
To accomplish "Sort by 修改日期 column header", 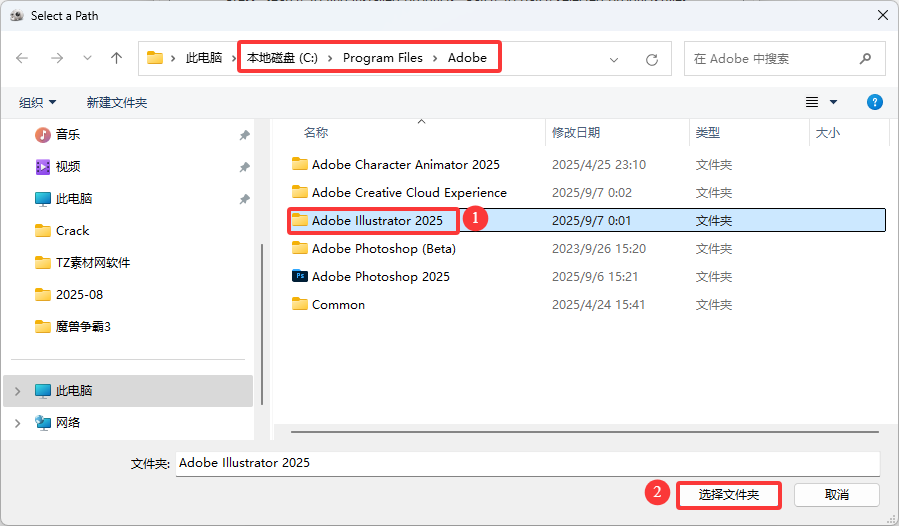I will pos(576,133).
